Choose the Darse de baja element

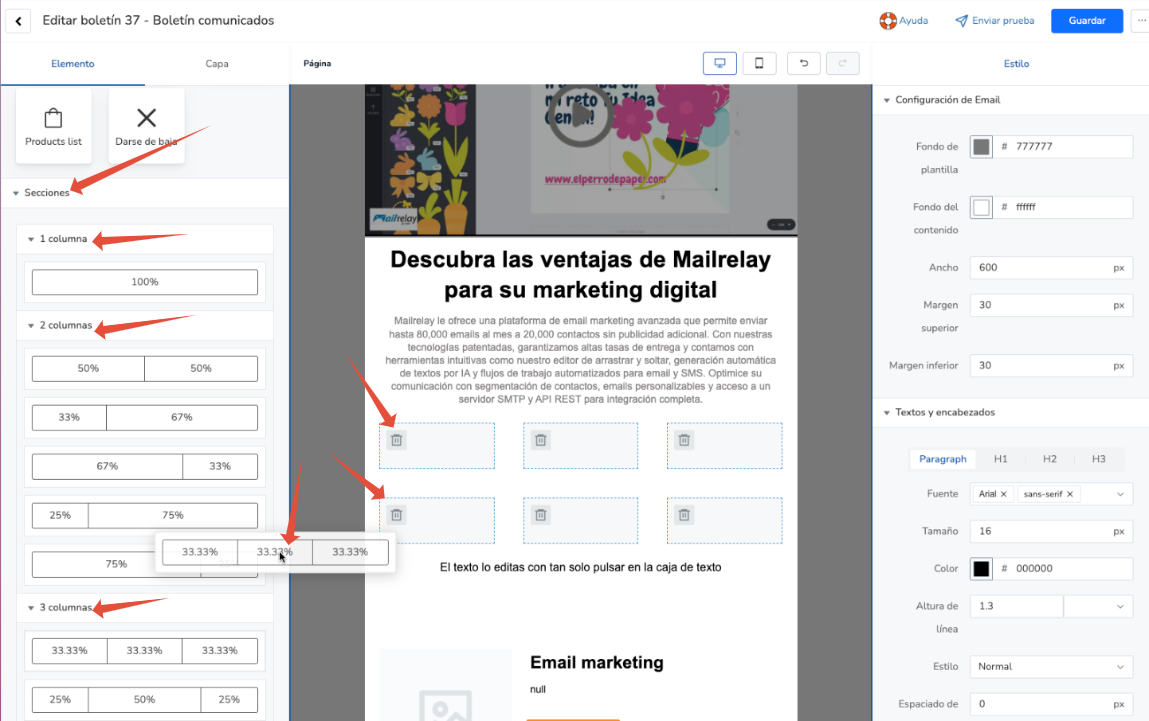147,126
